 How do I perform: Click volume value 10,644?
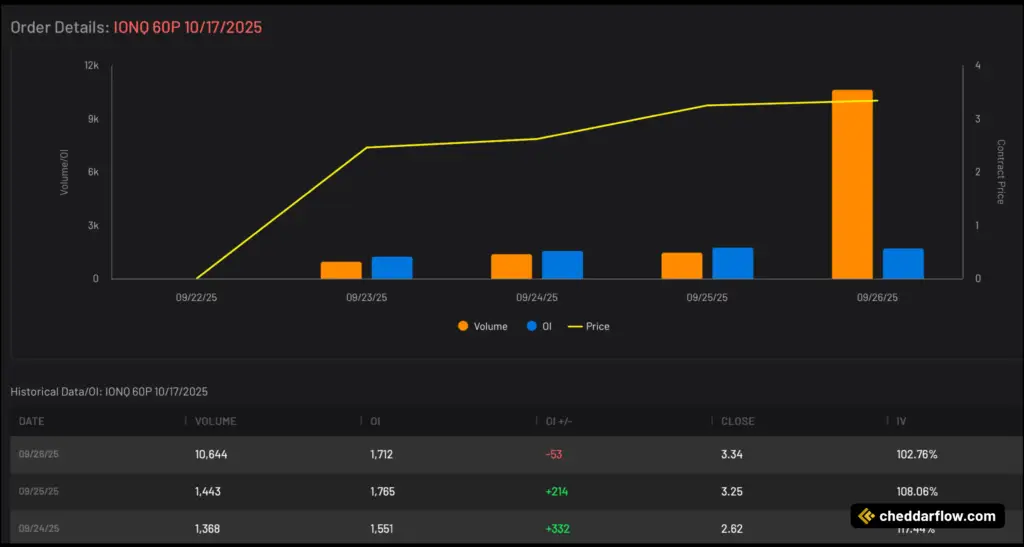[211, 454]
